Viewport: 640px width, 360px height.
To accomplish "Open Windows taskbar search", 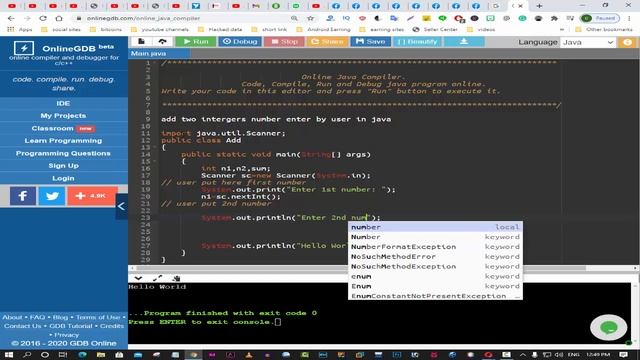I will [x=27, y=355].
